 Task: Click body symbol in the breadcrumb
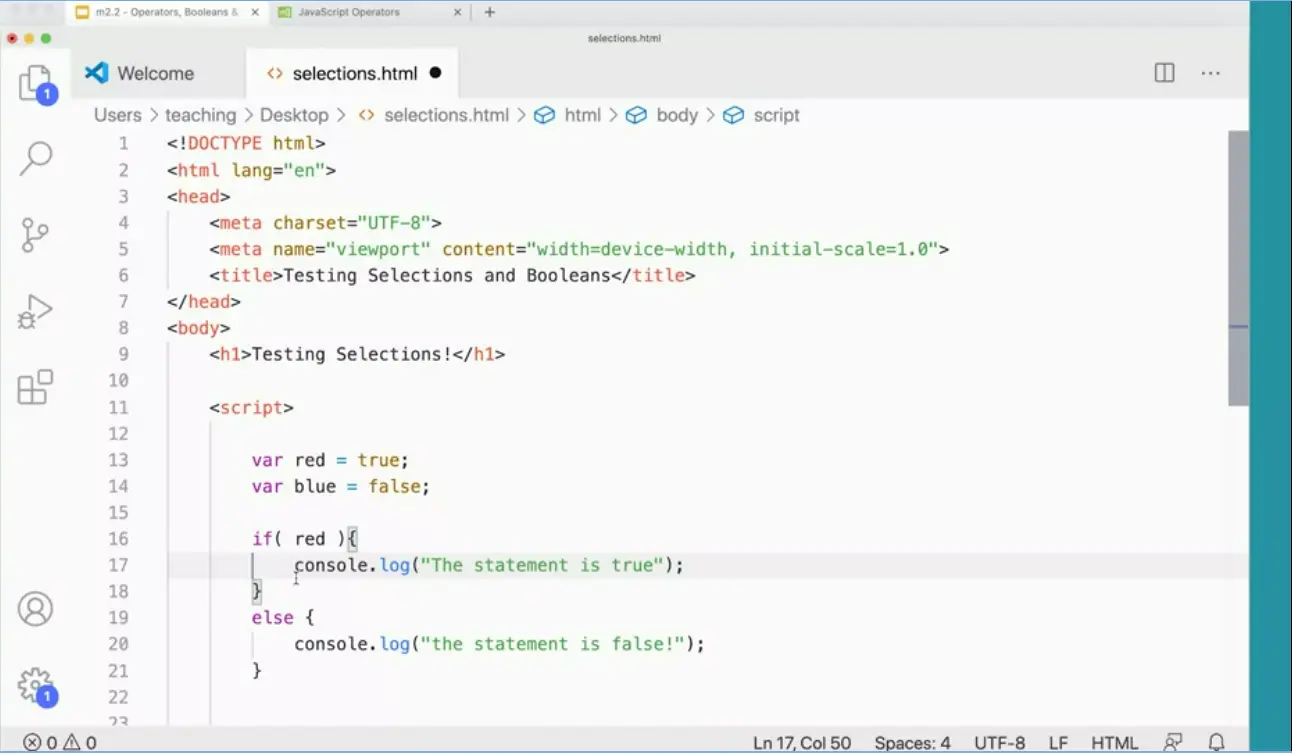[677, 115]
